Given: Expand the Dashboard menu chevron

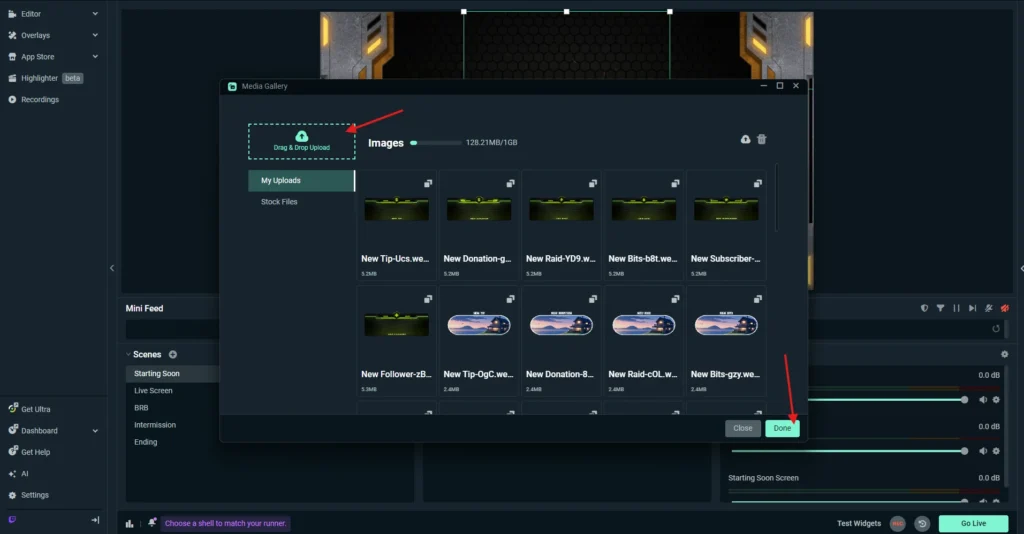Looking at the screenshot, I should tap(95, 431).
